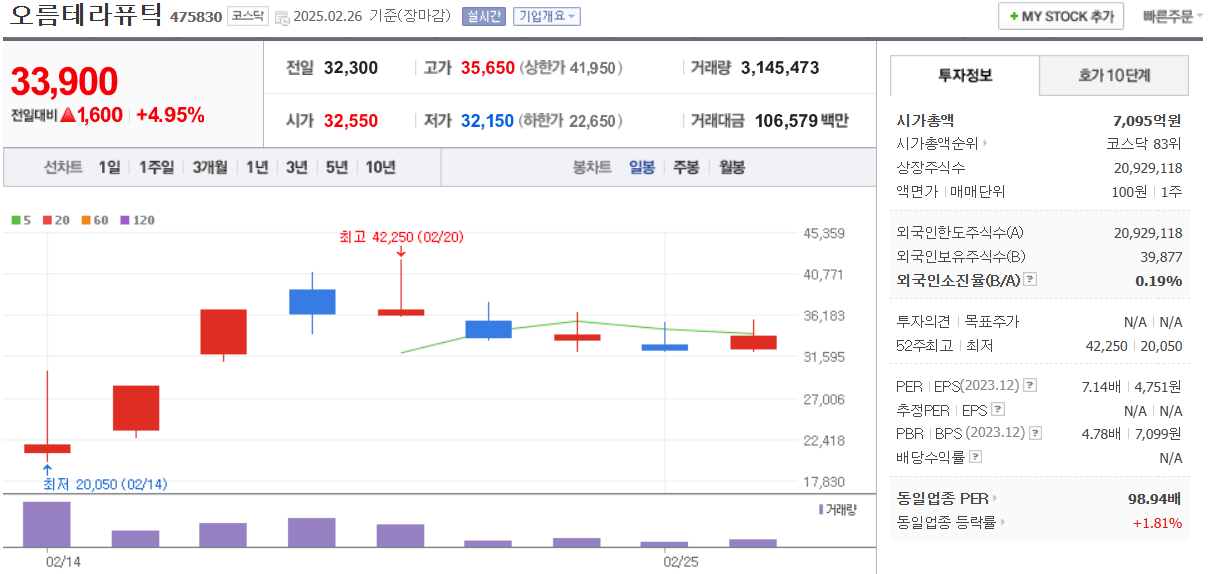
Task: Click the plus icon in MY STOCK 추가
Action: (x=1014, y=17)
